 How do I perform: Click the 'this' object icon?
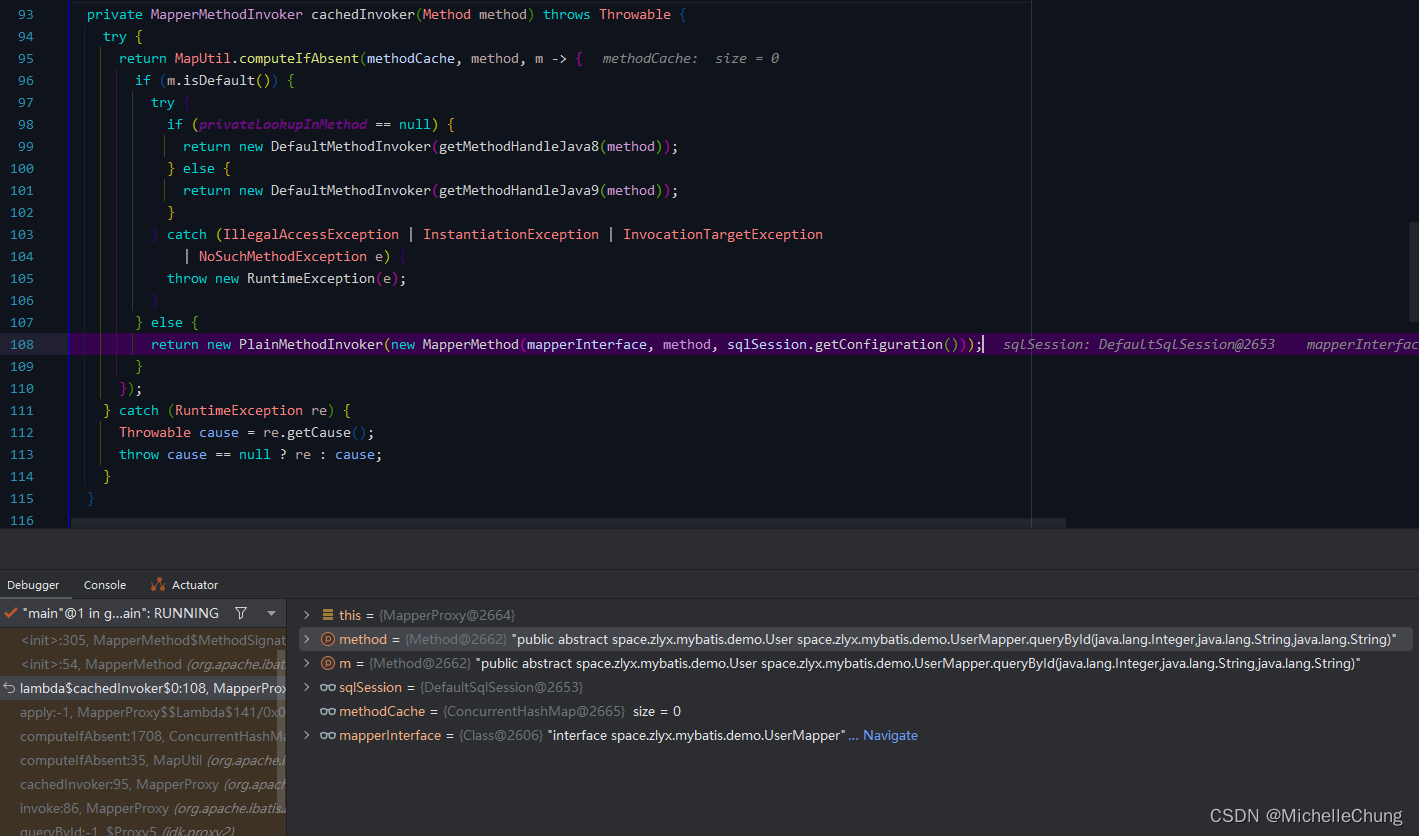click(327, 615)
